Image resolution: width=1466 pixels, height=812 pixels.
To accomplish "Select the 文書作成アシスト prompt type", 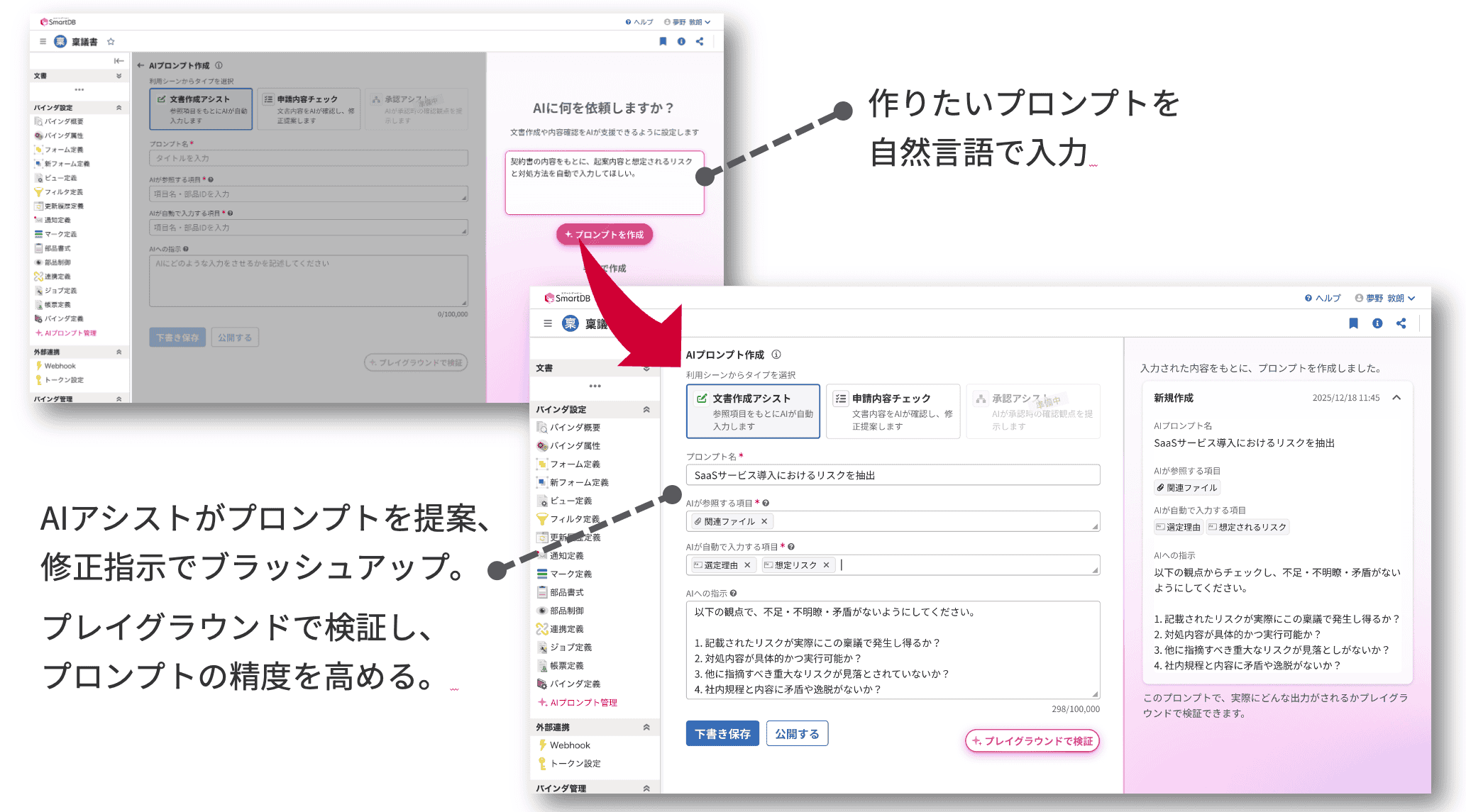I will (x=752, y=411).
